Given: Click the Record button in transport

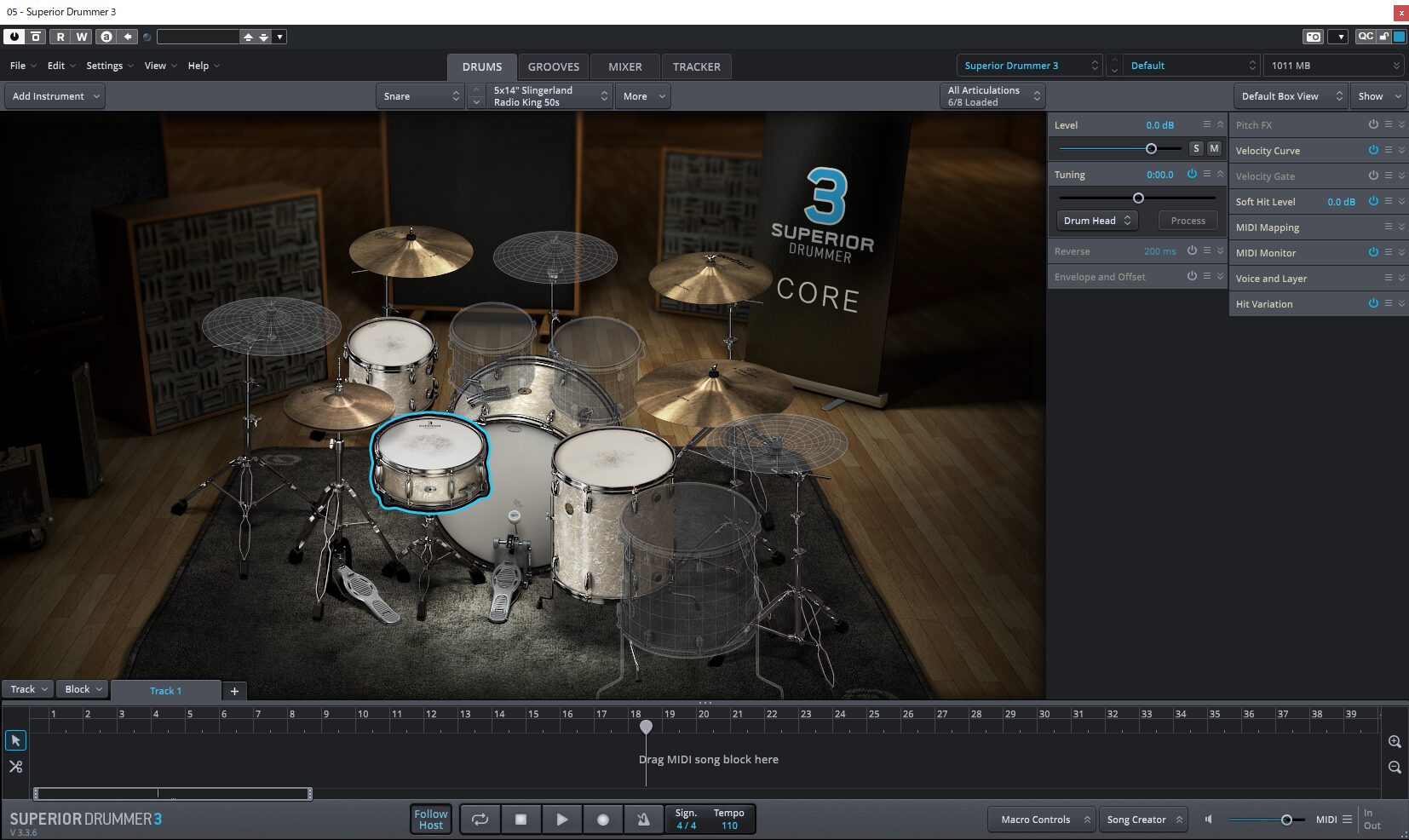Looking at the screenshot, I should pyautogui.click(x=602, y=820).
